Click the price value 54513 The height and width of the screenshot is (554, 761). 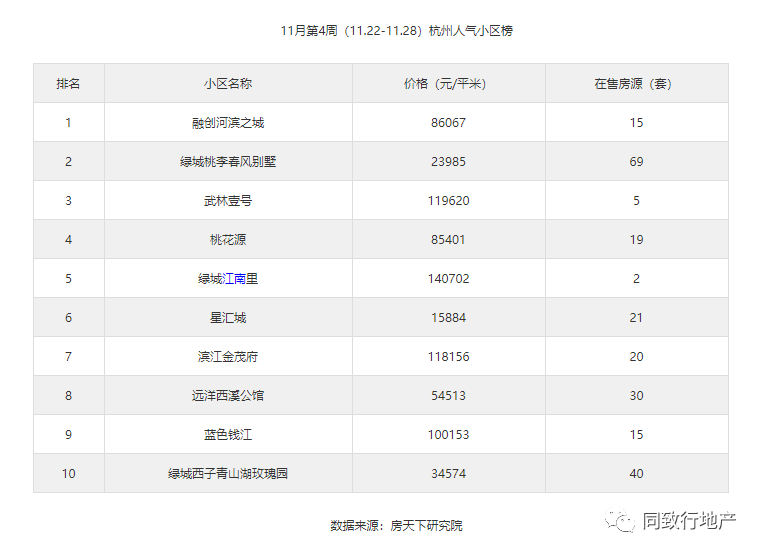tap(448, 395)
